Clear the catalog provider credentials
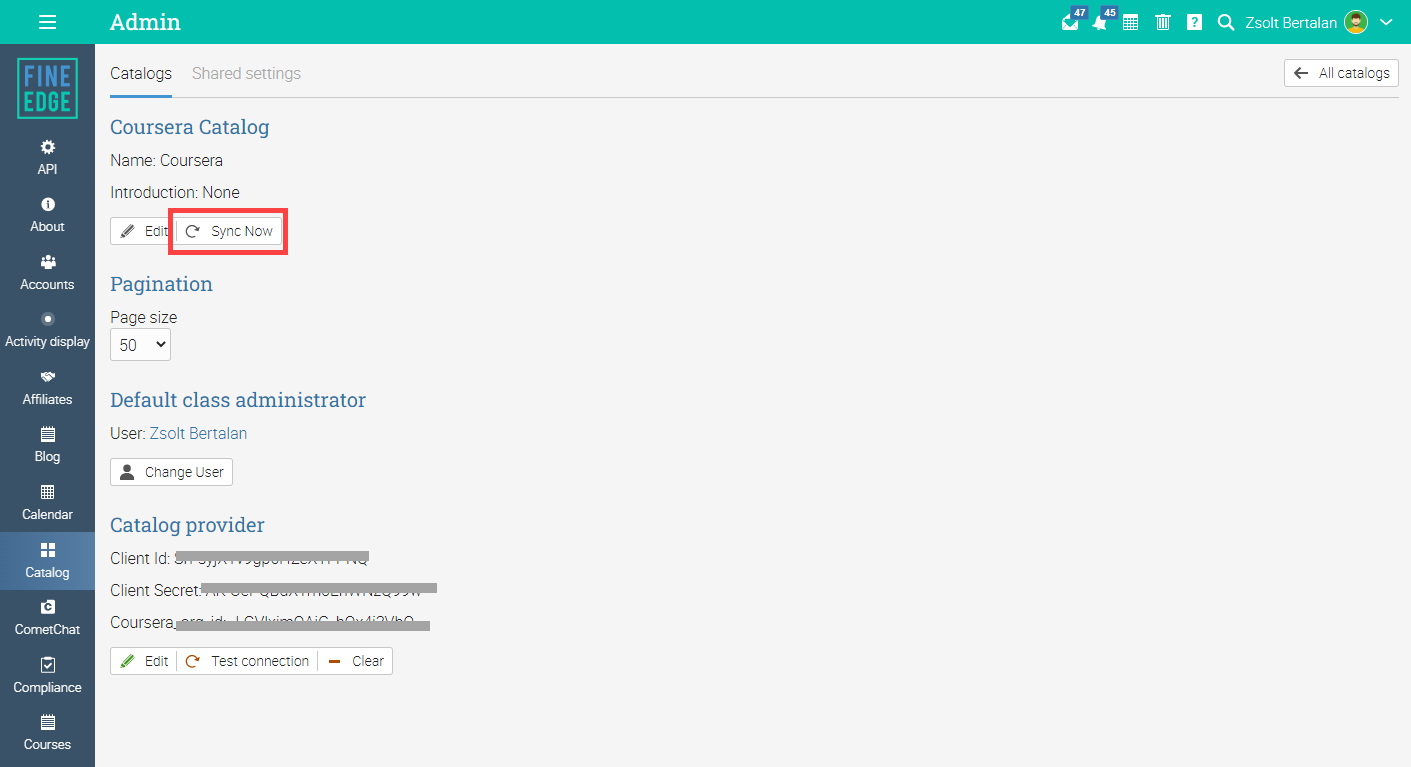Screen dimensions: 1411x767 coord(356,661)
